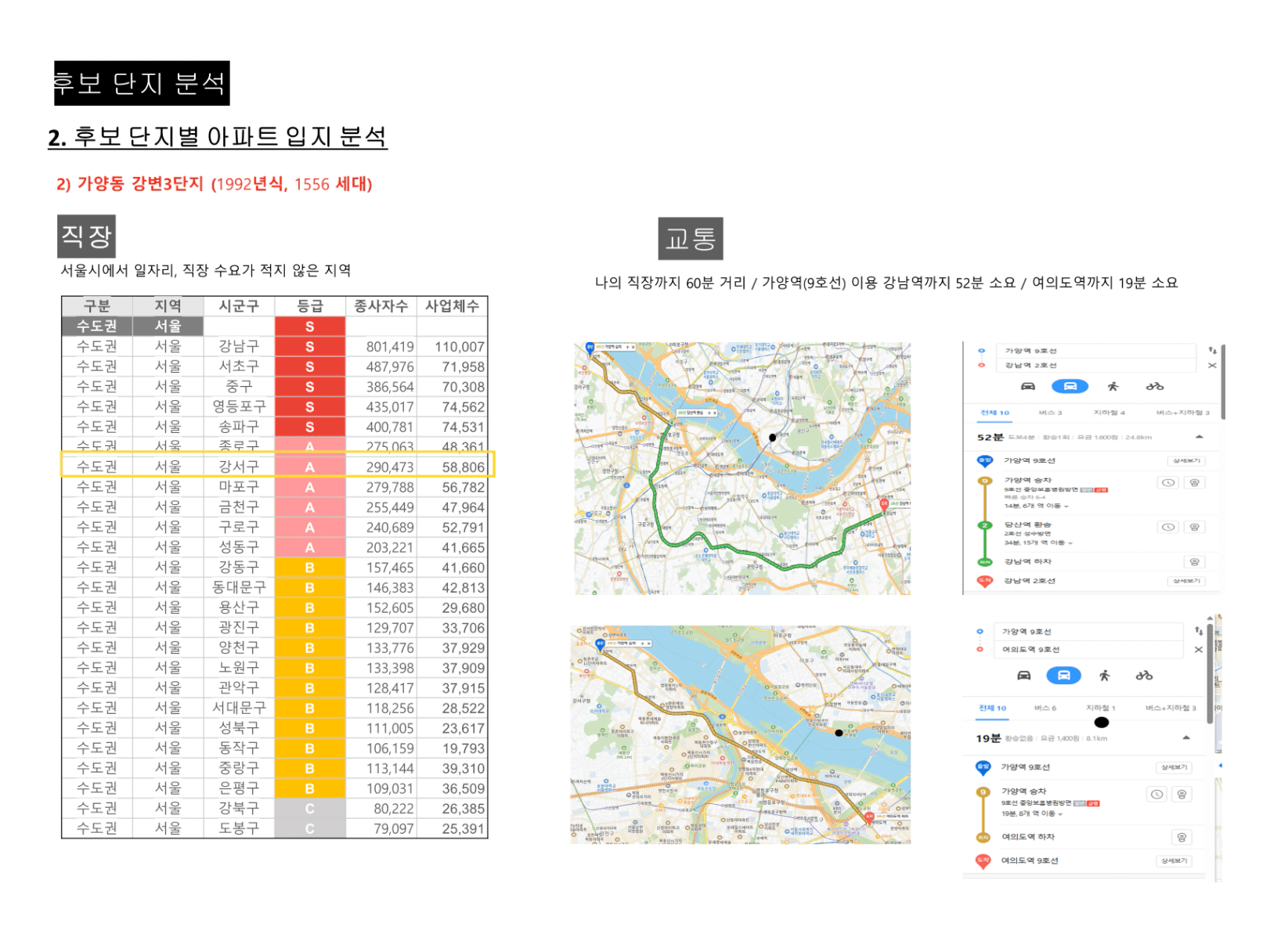Select the 강남구 district cell
This screenshot has height=952, width=1270.
[239, 346]
